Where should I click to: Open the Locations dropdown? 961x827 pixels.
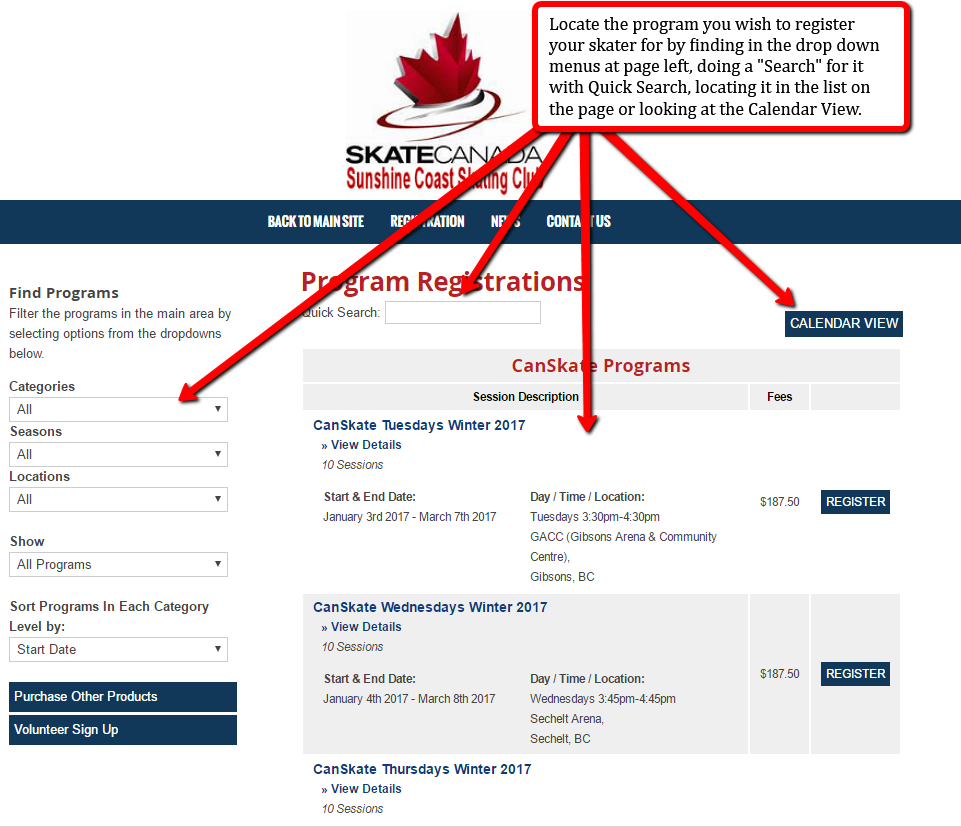[x=118, y=500]
